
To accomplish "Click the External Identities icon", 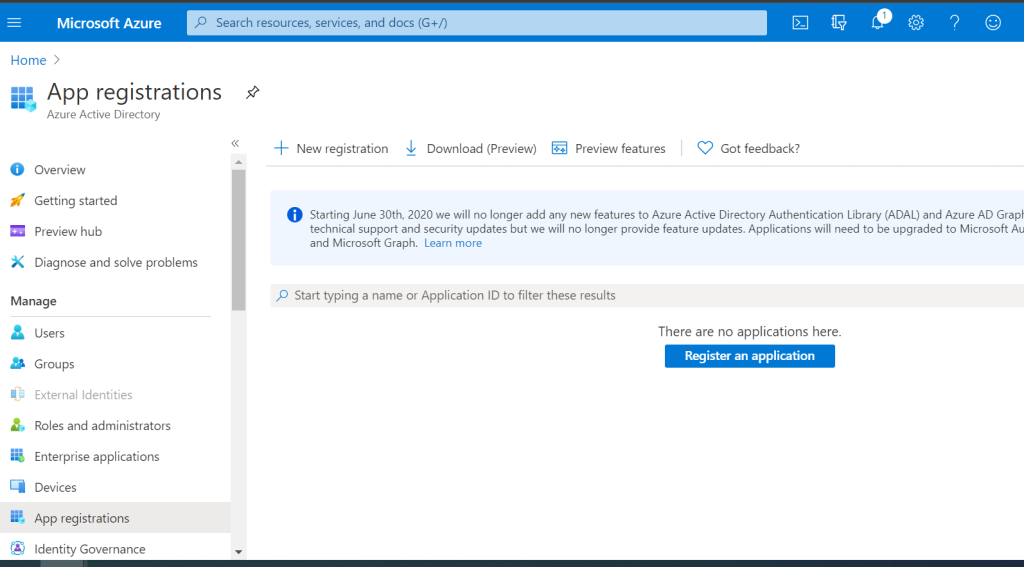I will [x=18, y=394].
